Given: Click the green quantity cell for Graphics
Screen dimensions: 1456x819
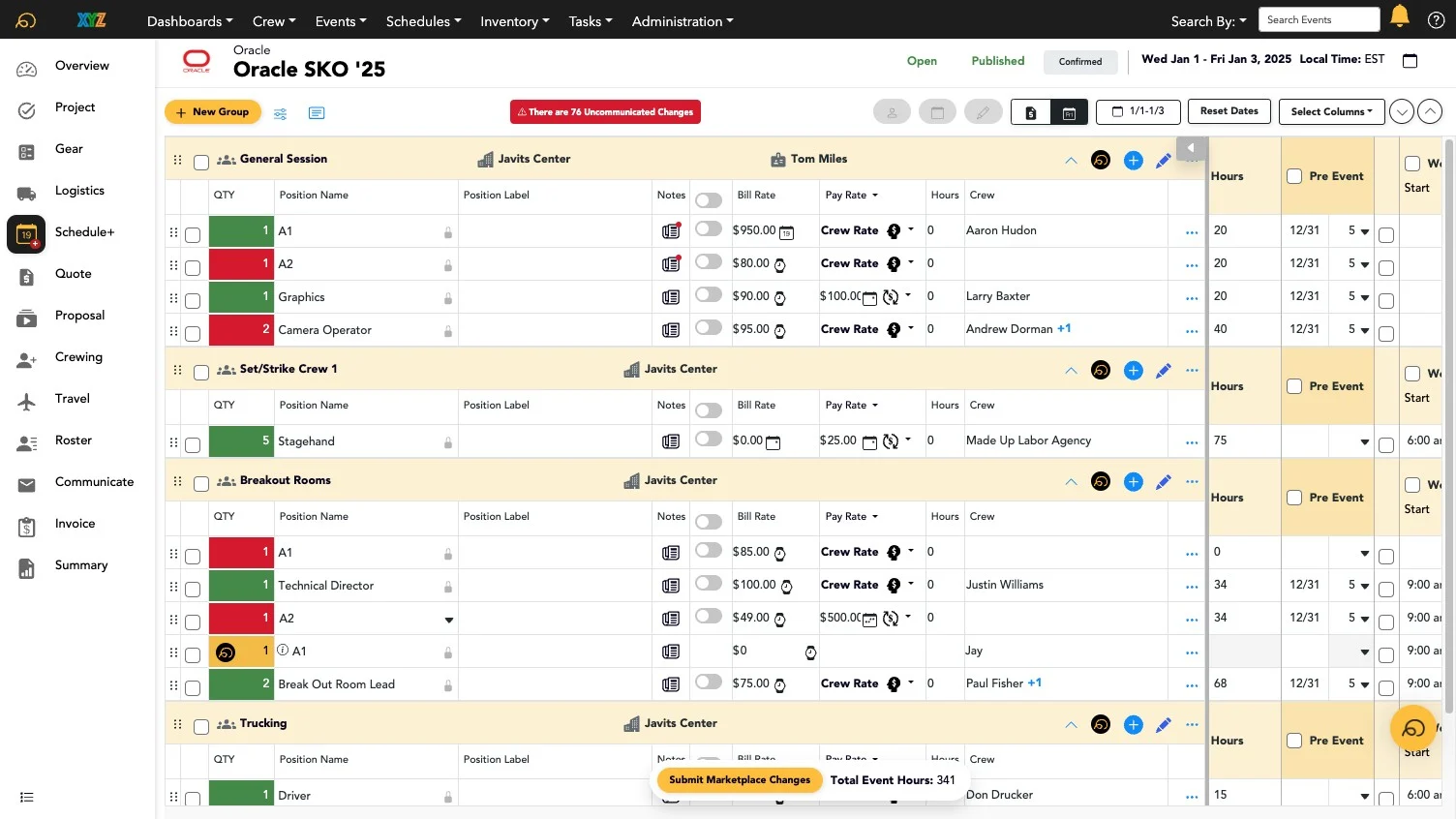Looking at the screenshot, I should click(x=241, y=297).
